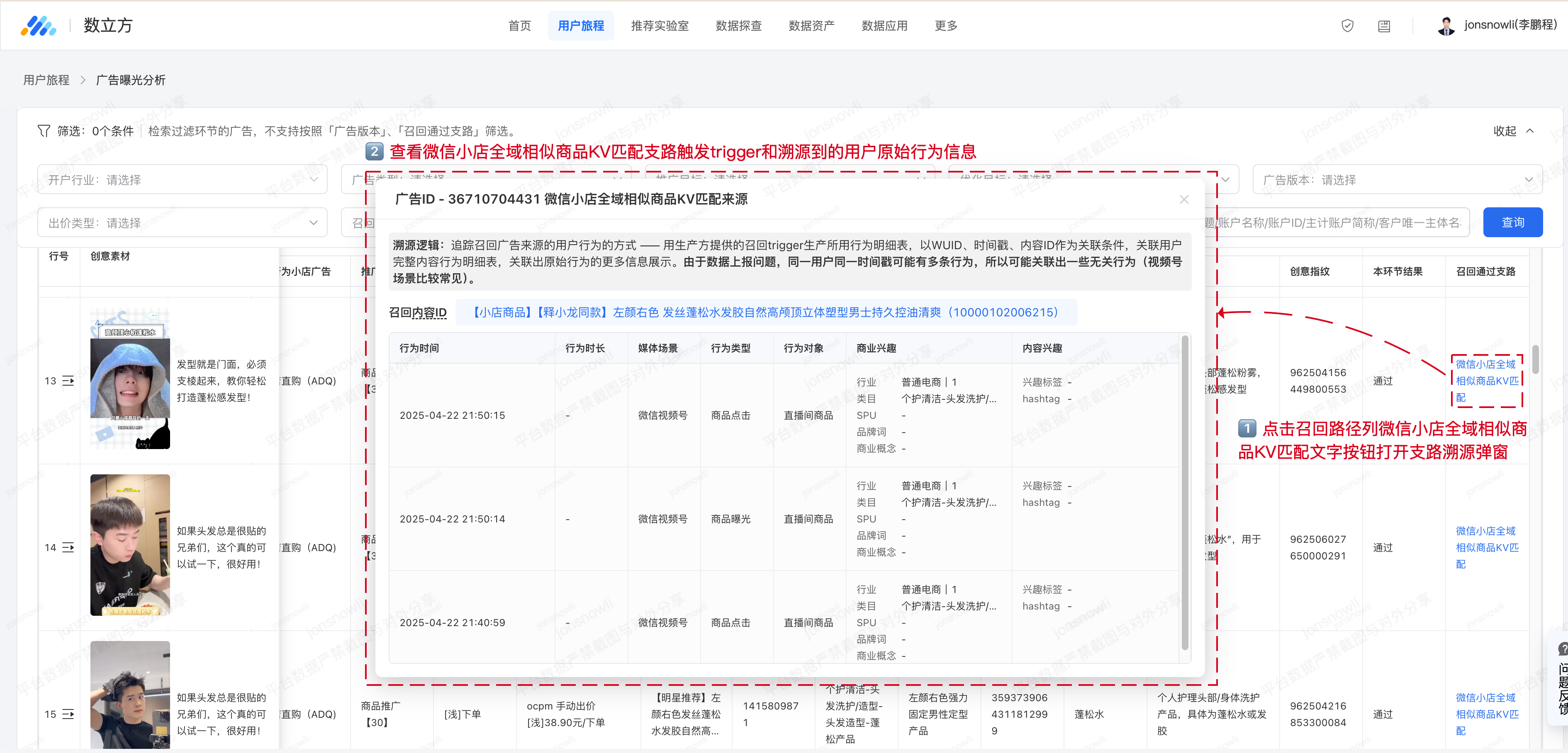The height and width of the screenshot is (753, 1568).
Task: Open the 出价类型 dropdown
Action: click(x=183, y=223)
